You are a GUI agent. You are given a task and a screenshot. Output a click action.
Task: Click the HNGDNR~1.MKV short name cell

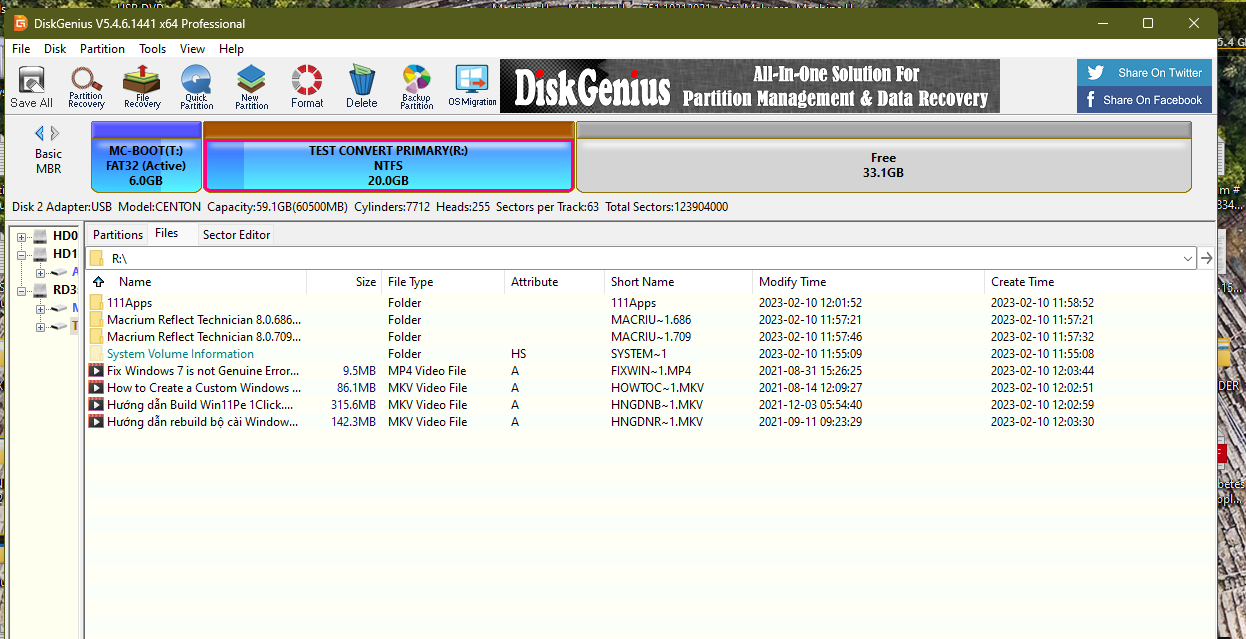point(657,422)
